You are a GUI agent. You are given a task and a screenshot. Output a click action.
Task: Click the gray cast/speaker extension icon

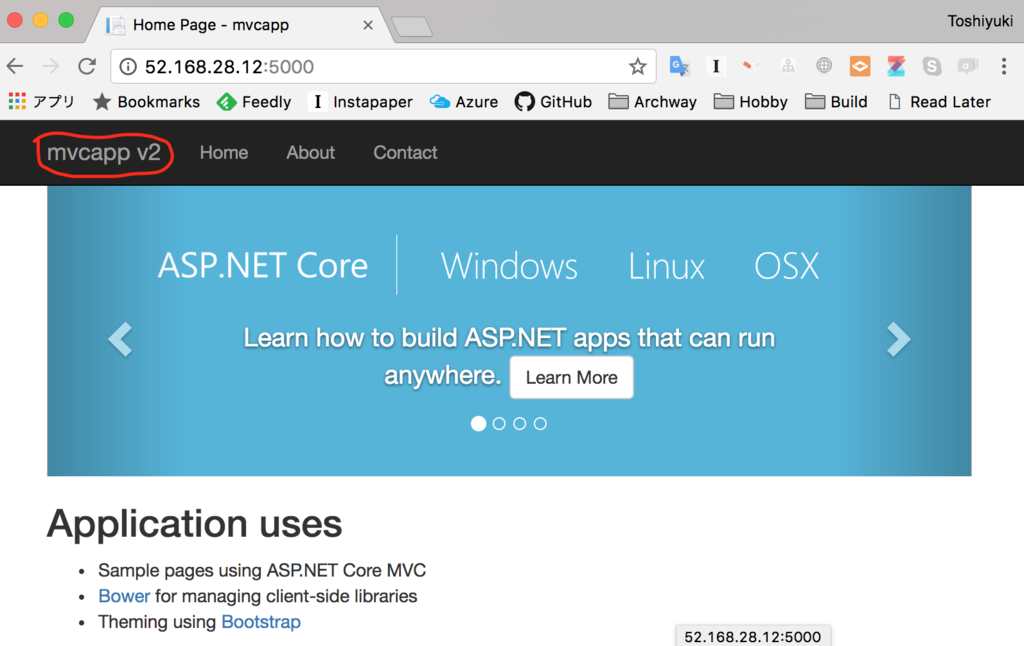[x=968, y=66]
